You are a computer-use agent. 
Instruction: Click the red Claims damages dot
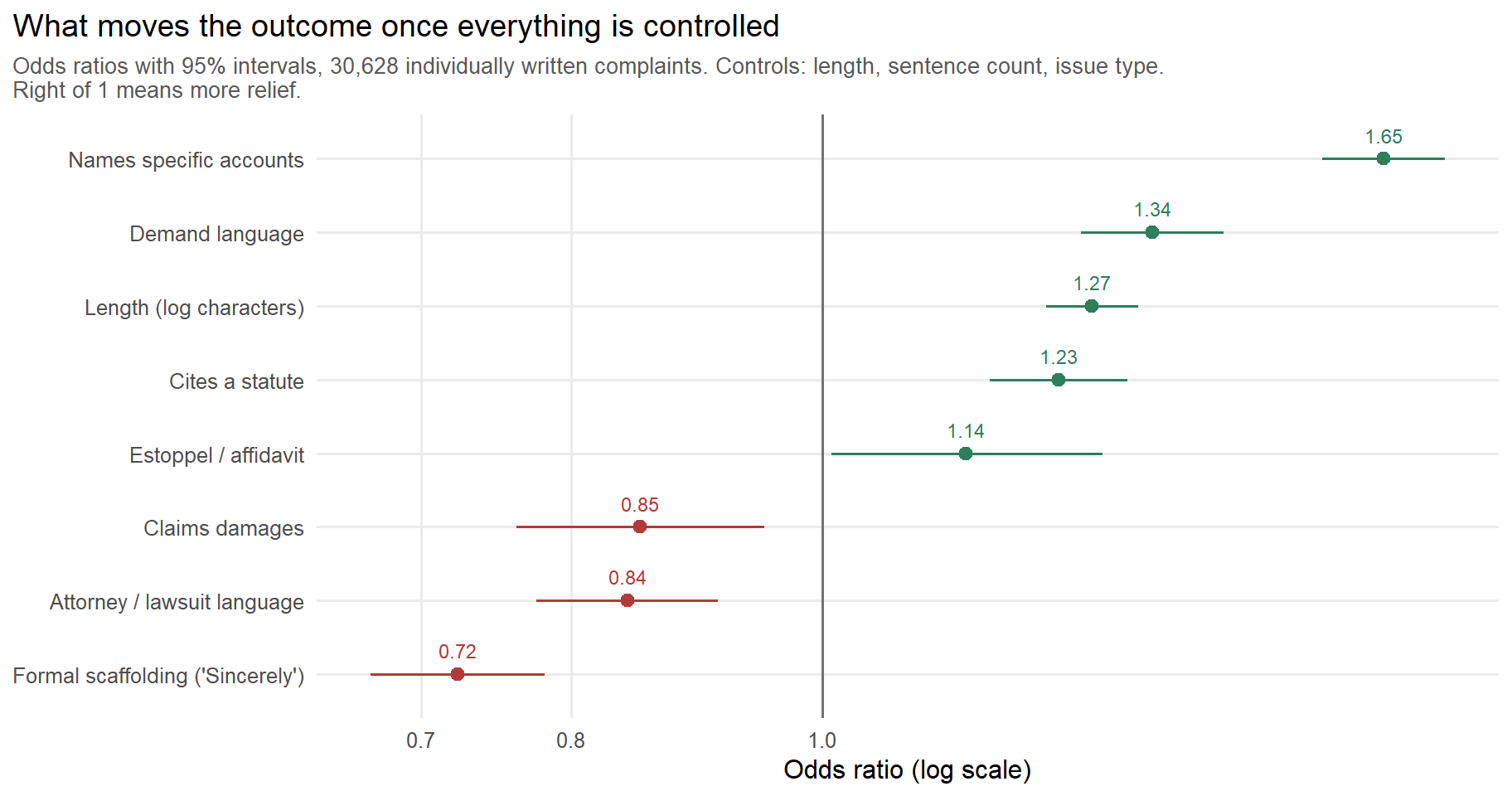point(639,527)
